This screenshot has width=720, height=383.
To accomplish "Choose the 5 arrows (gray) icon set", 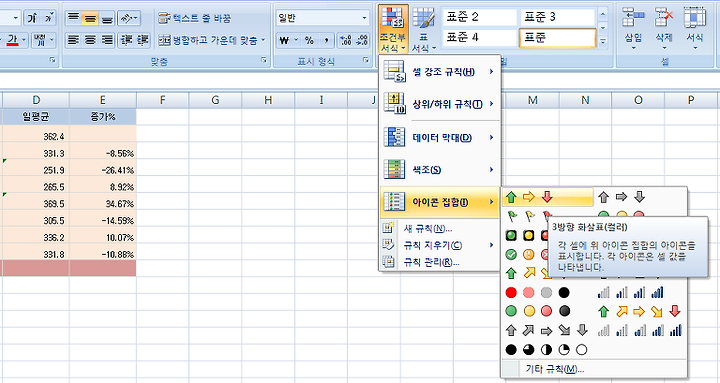I will (x=546, y=330).
